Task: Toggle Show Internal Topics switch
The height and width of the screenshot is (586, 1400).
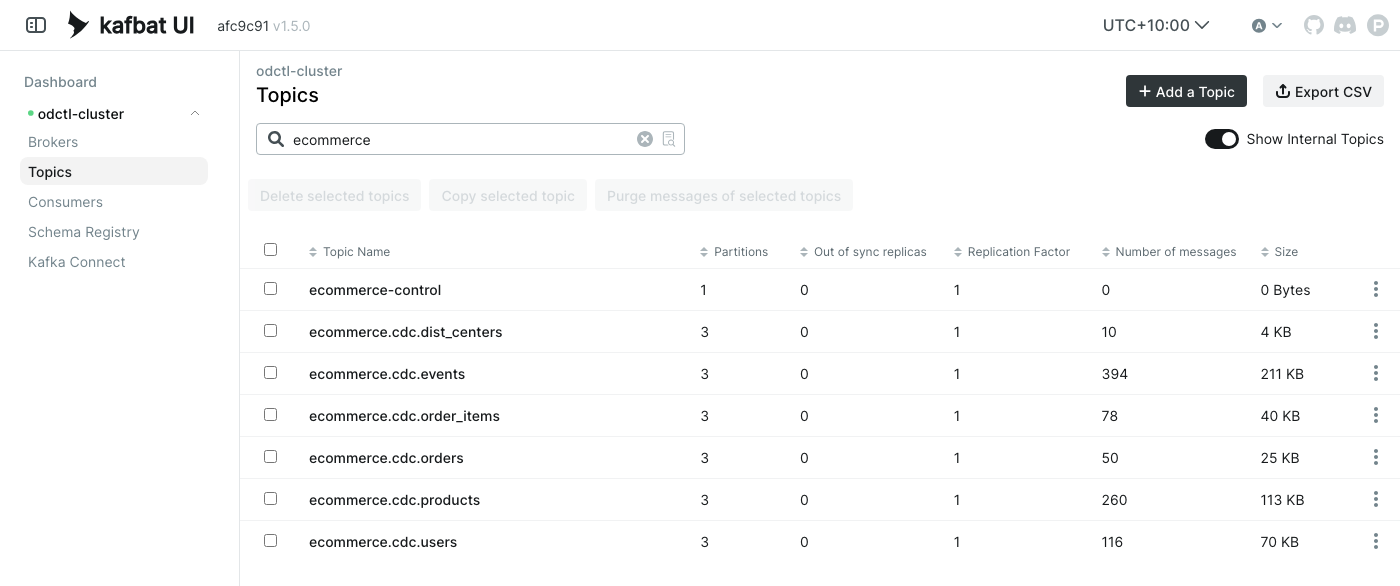Action: coord(1222,139)
